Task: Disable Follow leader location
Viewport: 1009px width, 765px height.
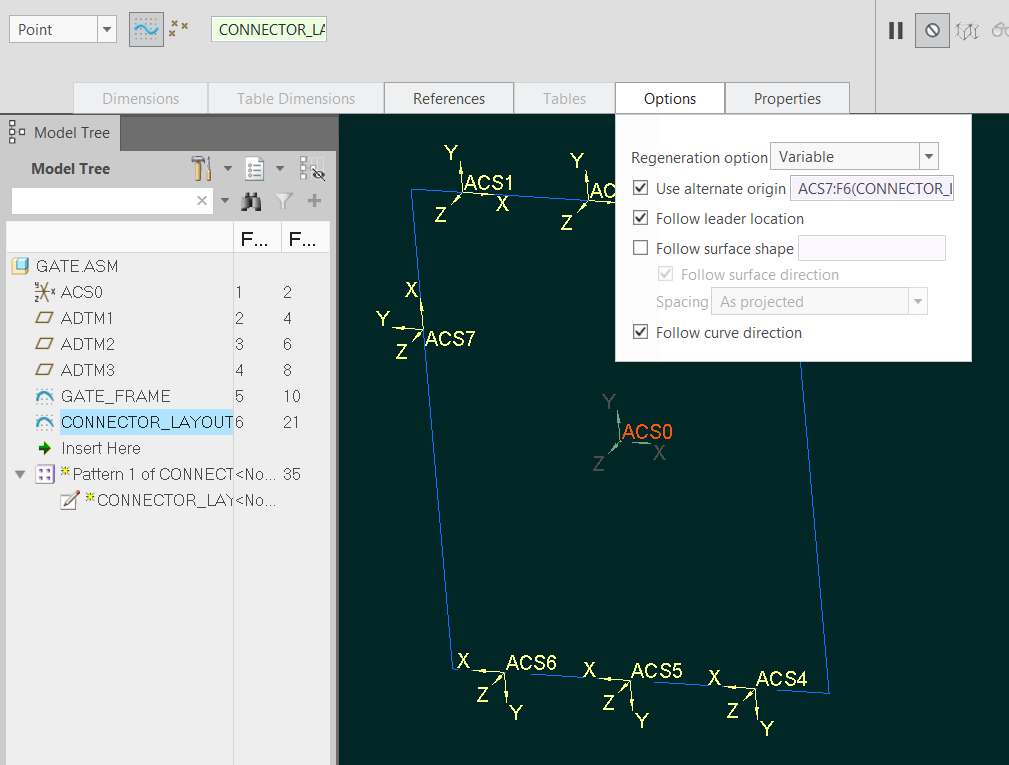Action: click(x=640, y=218)
